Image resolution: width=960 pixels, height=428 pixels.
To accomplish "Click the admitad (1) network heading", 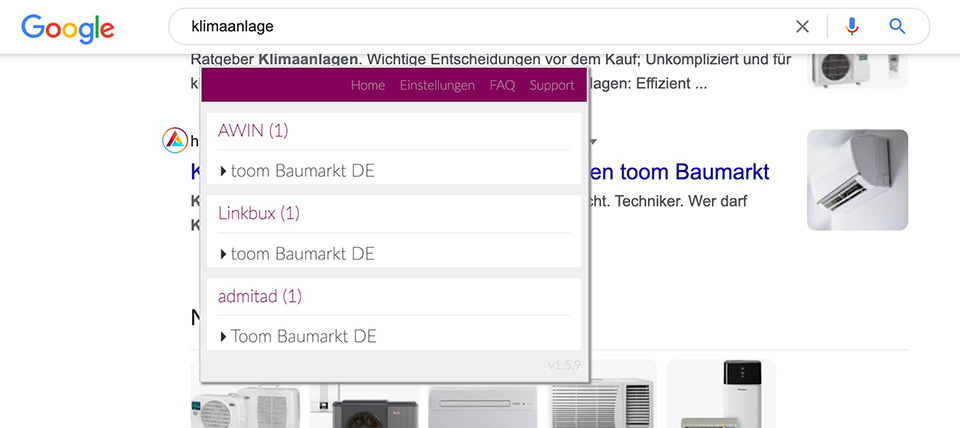I will coord(260,296).
